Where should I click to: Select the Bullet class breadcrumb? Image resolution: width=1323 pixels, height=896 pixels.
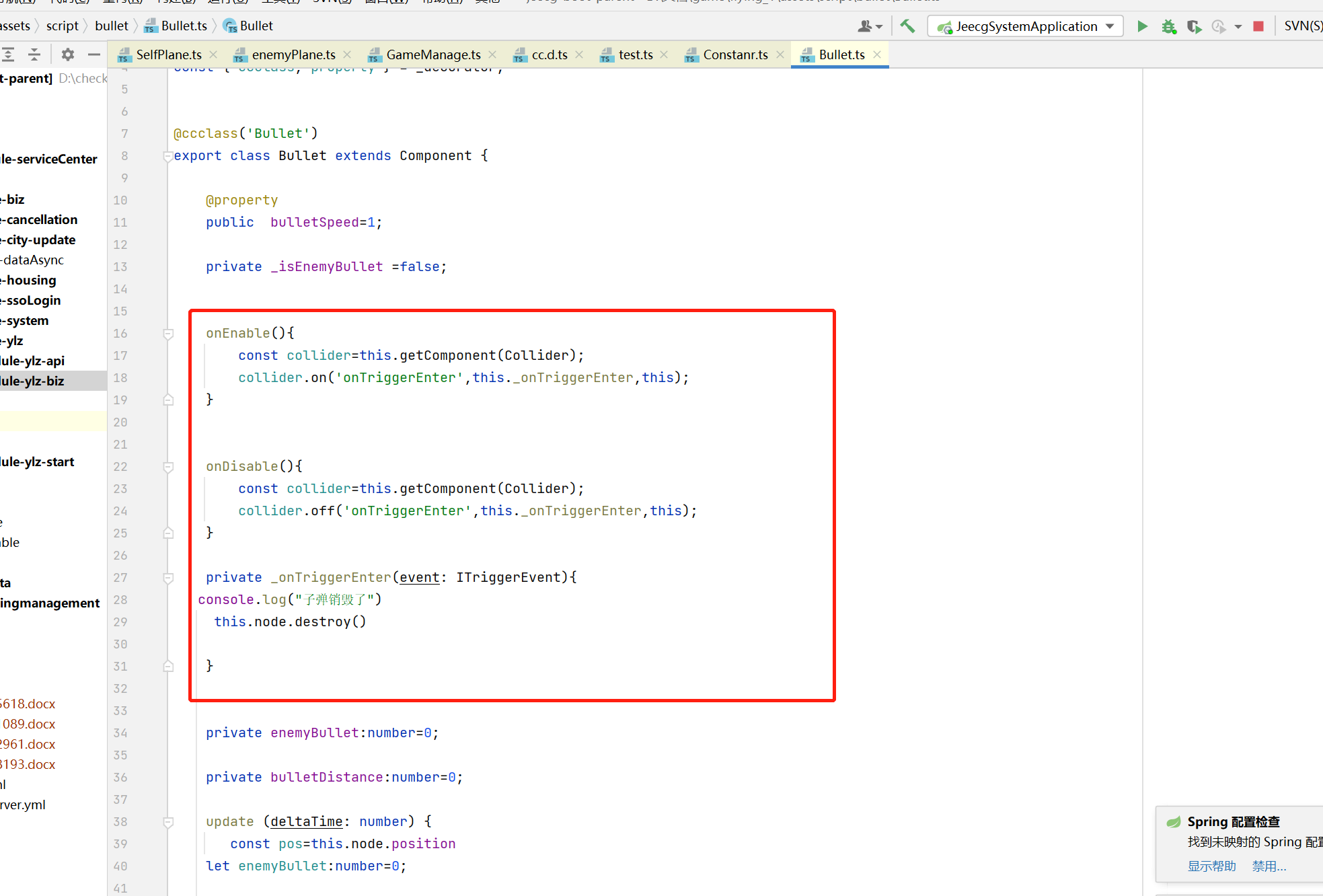click(x=256, y=26)
